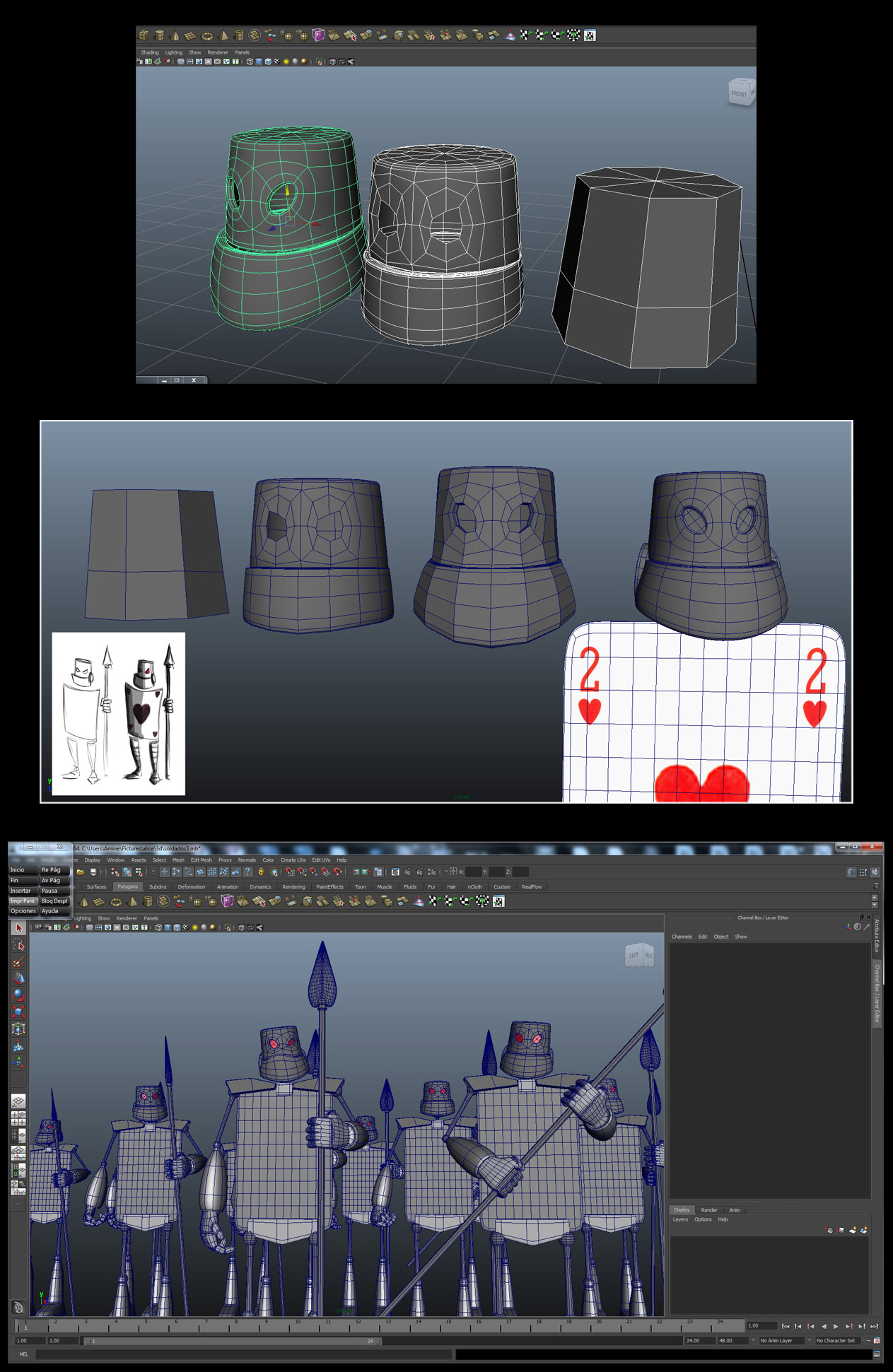Click the shelf scroll down arrow
The image size is (893, 1372).
click(875, 905)
